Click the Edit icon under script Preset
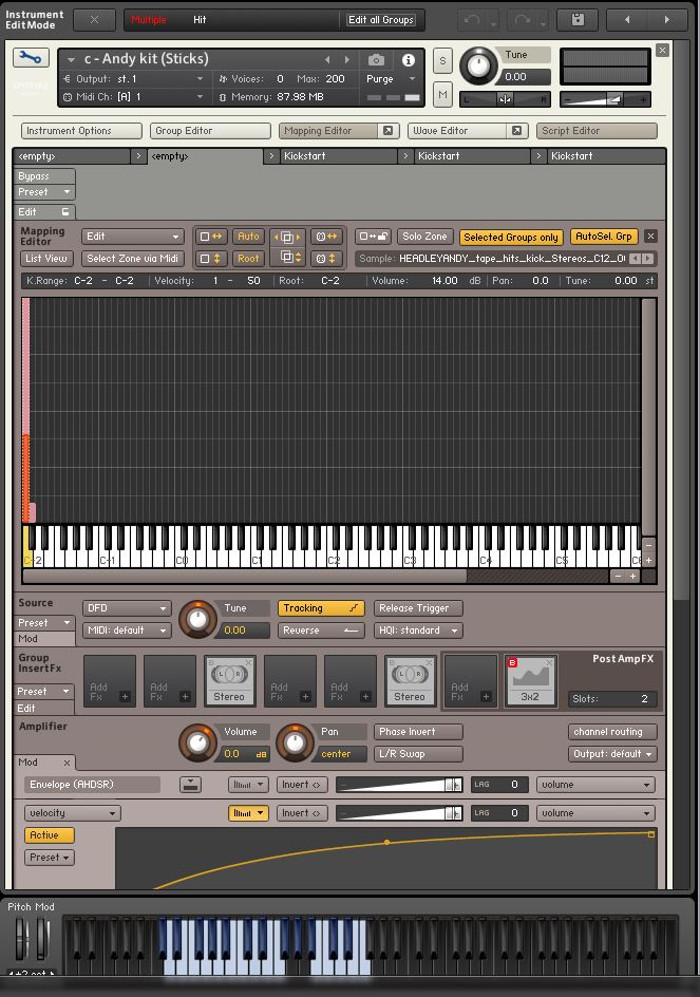 [65, 212]
